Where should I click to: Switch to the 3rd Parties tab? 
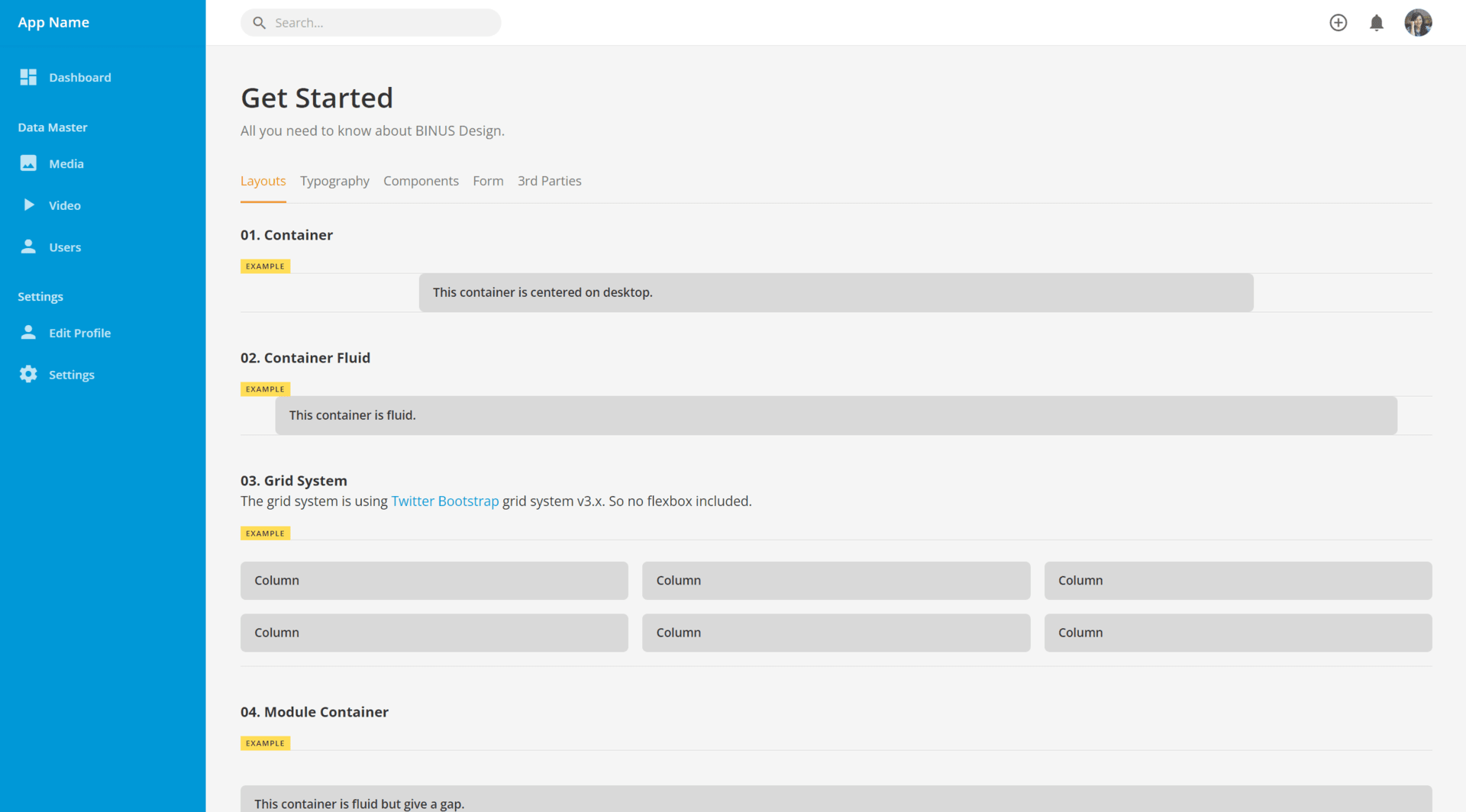(549, 181)
